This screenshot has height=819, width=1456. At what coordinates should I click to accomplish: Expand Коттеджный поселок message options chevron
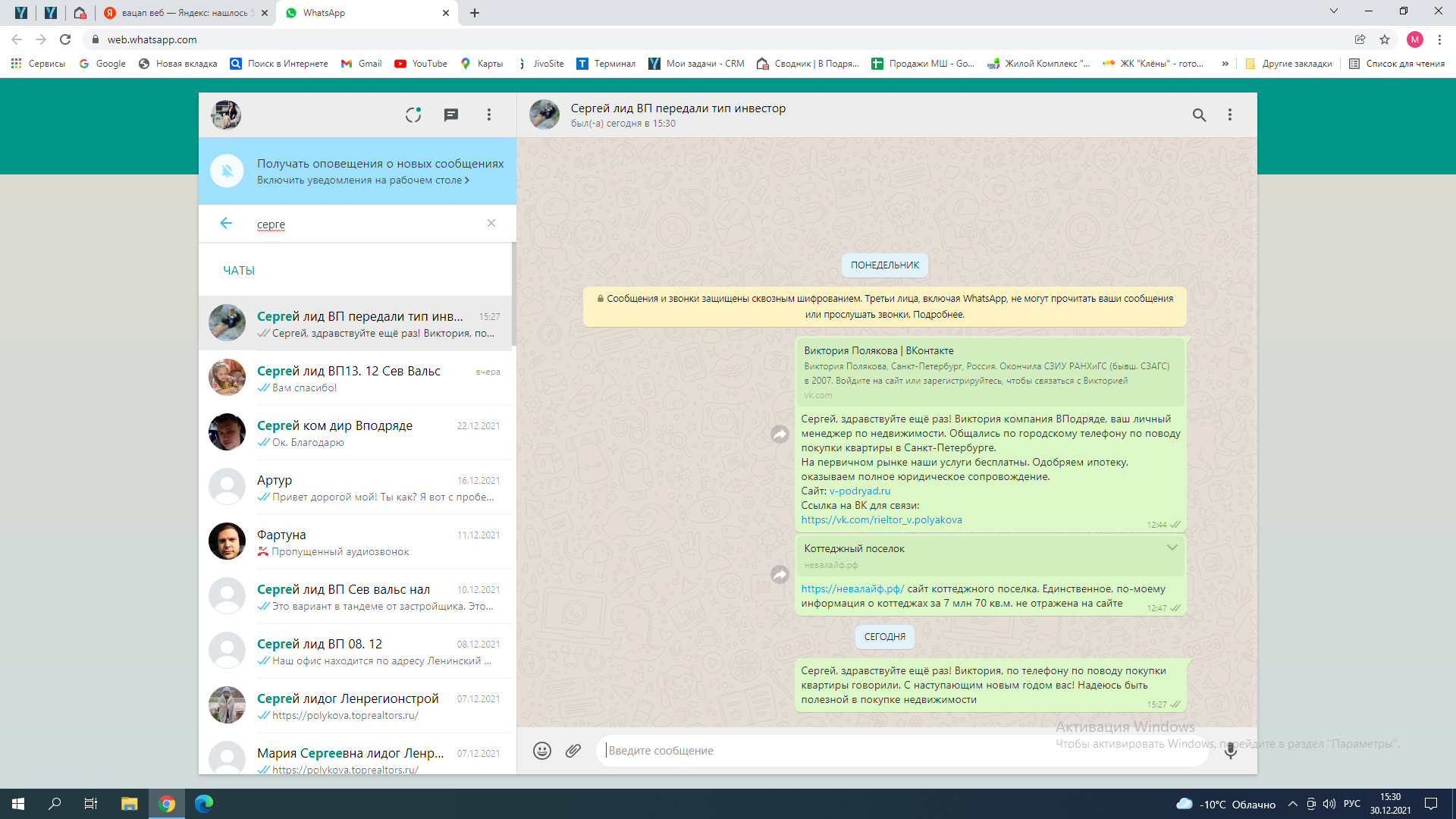[1172, 548]
